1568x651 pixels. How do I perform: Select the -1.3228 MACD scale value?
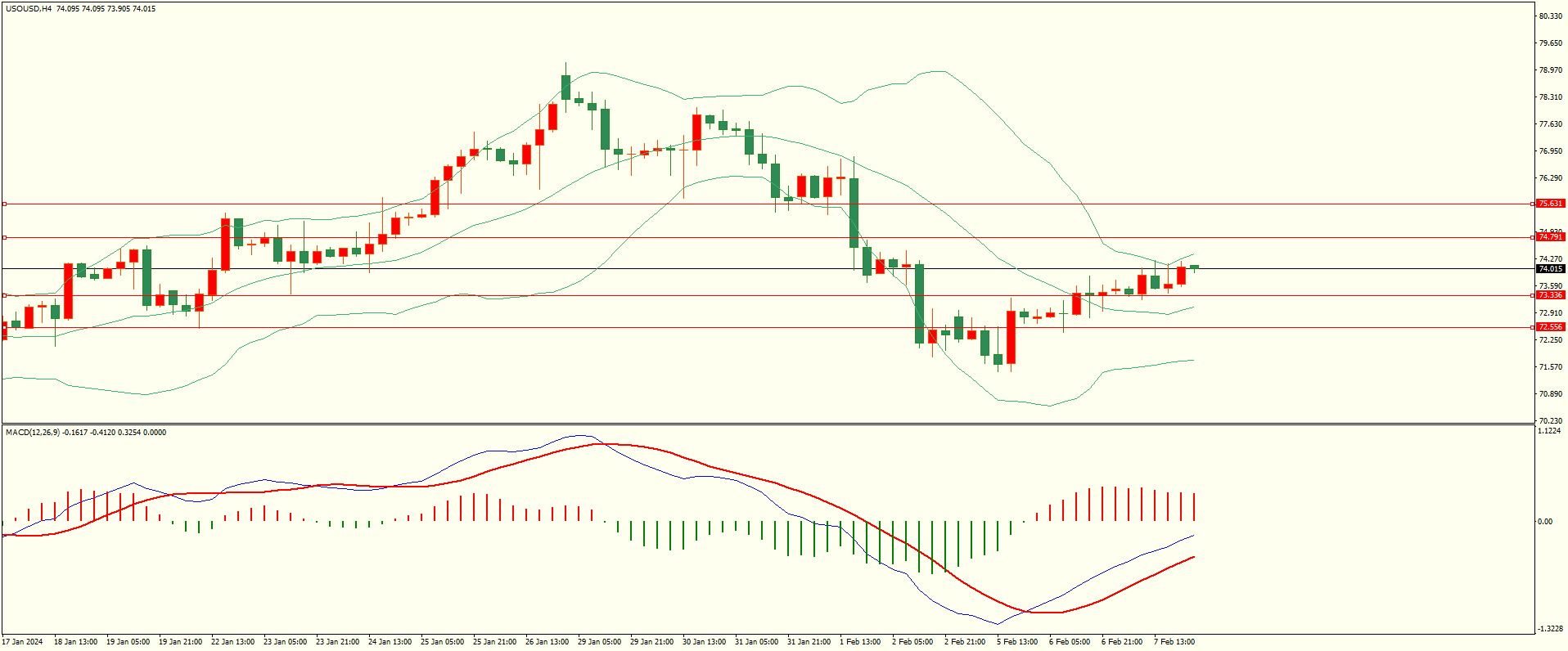[1549, 629]
